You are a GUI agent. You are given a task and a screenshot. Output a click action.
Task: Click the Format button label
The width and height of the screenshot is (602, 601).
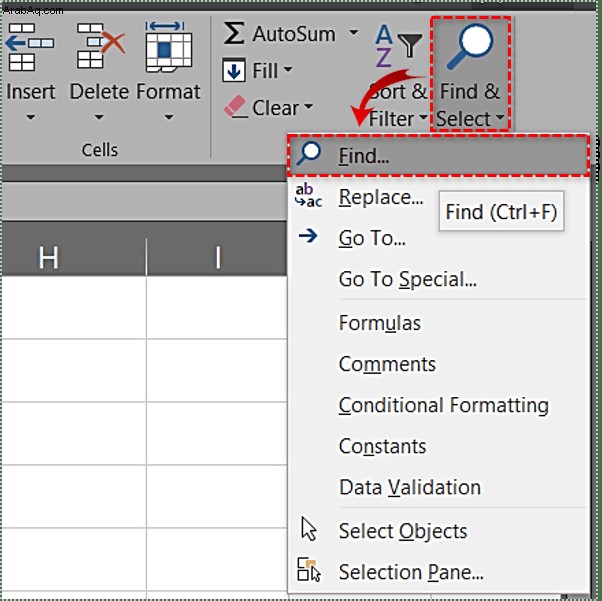pyautogui.click(x=169, y=92)
